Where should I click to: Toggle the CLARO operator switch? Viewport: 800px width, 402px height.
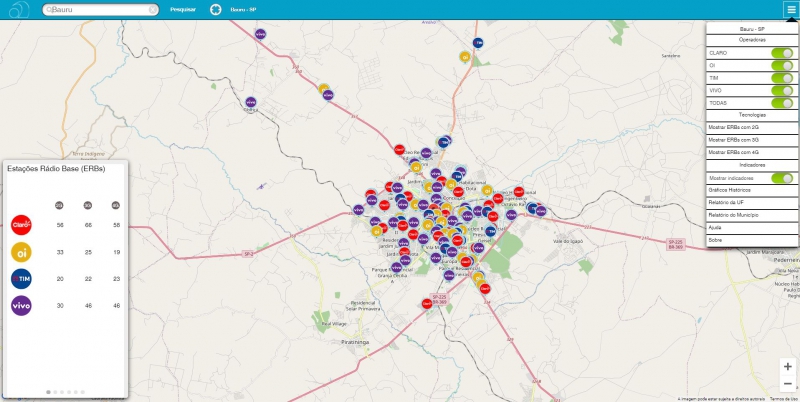click(782, 52)
